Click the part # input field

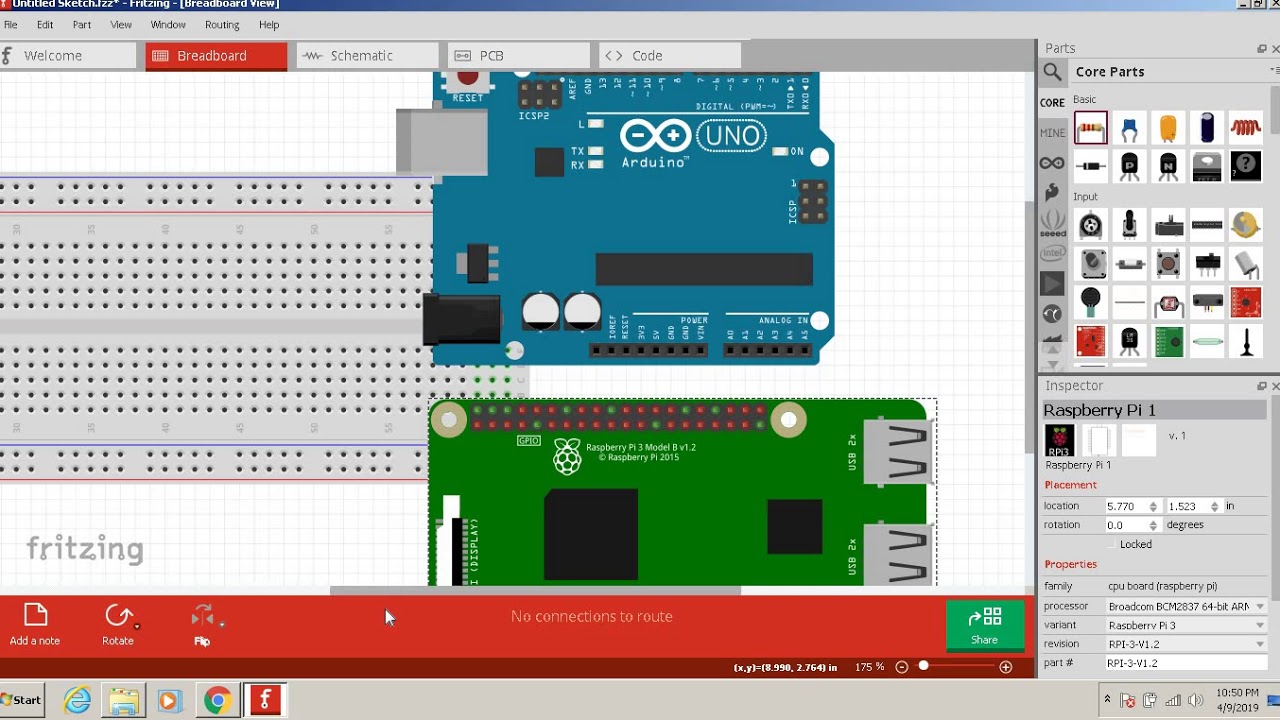click(1184, 663)
